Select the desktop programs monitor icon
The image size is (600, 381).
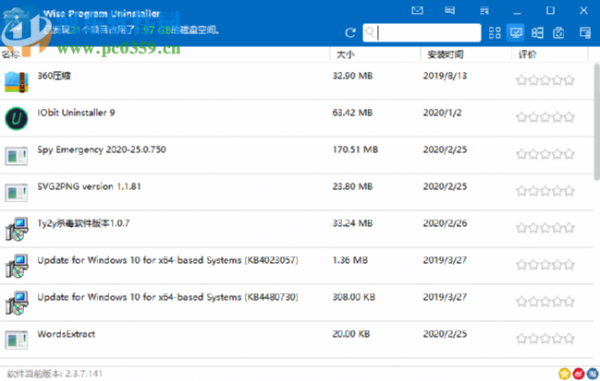coord(515,33)
